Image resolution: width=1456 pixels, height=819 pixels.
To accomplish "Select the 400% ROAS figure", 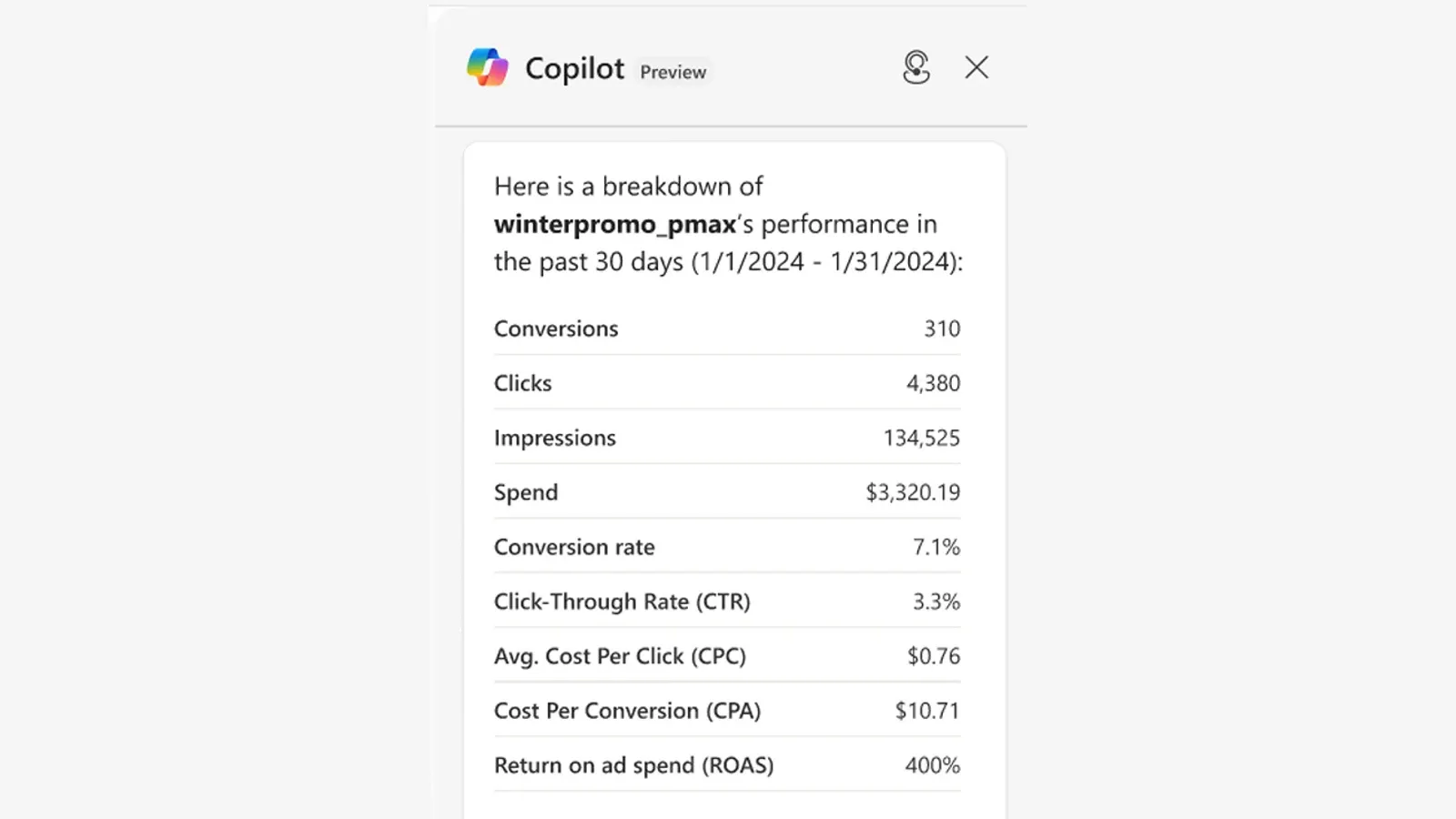I will [x=932, y=765].
